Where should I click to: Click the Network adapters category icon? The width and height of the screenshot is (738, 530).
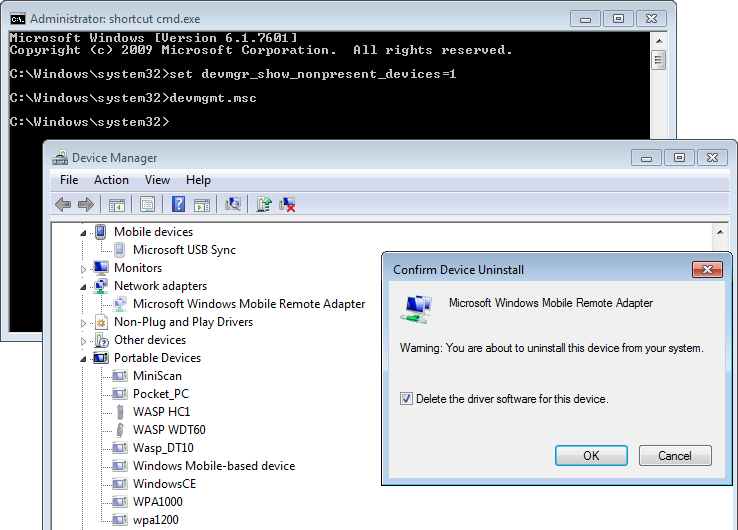(100, 286)
